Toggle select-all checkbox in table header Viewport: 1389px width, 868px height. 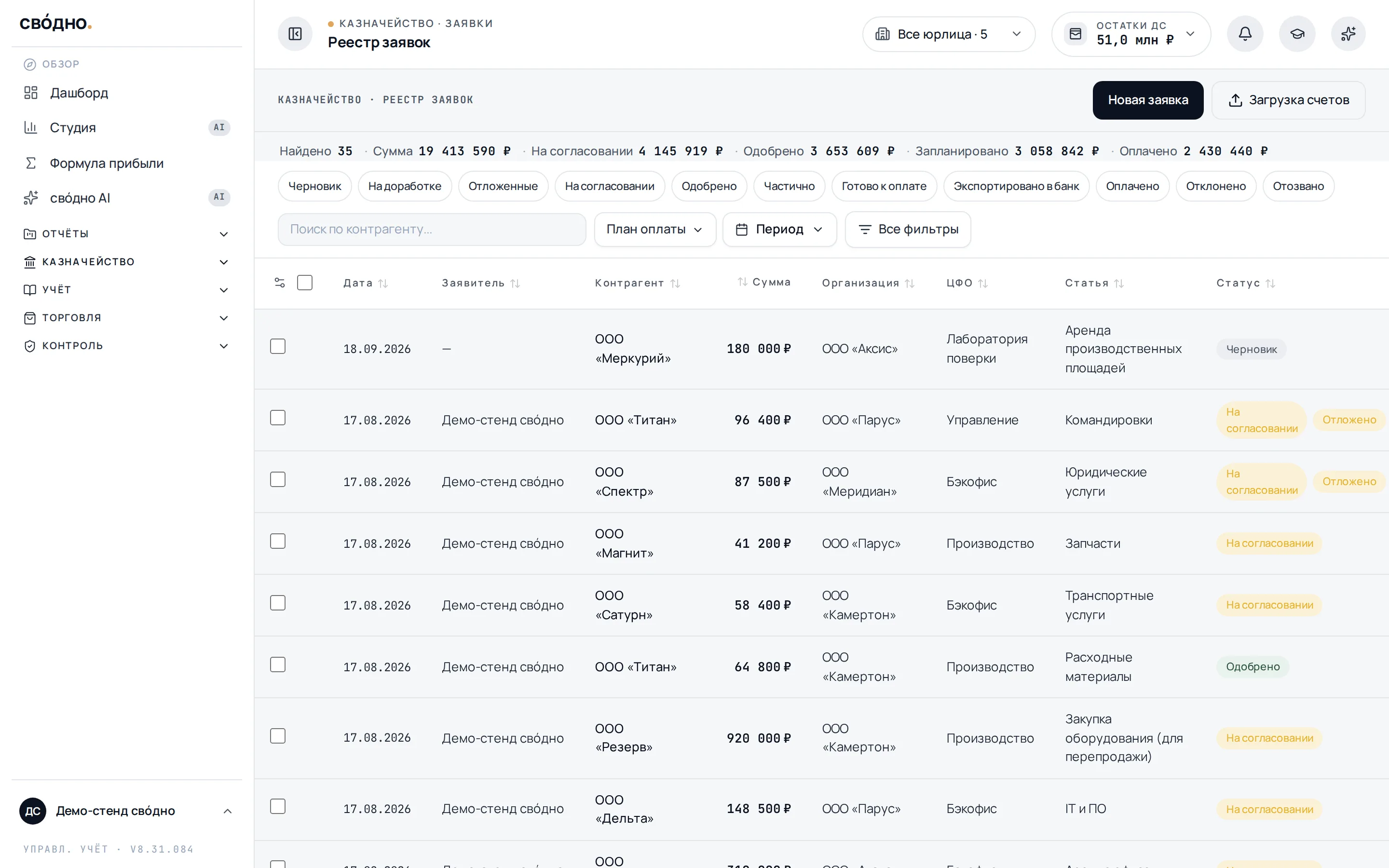305,283
